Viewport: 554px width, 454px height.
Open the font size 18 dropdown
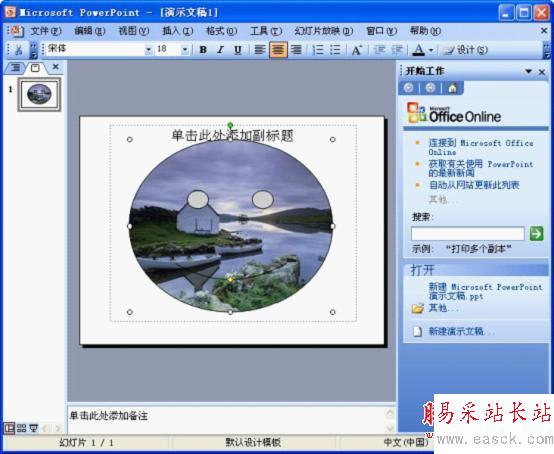(x=185, y=50)
